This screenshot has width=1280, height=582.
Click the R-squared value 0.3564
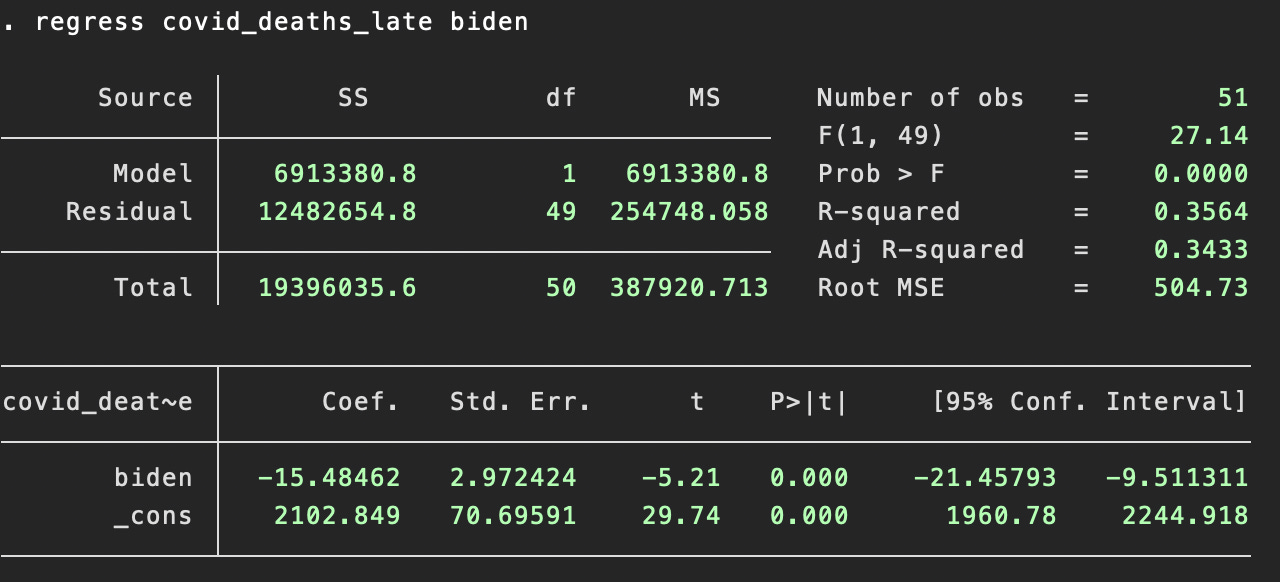pyautogui.click(x=1201, y=212)
